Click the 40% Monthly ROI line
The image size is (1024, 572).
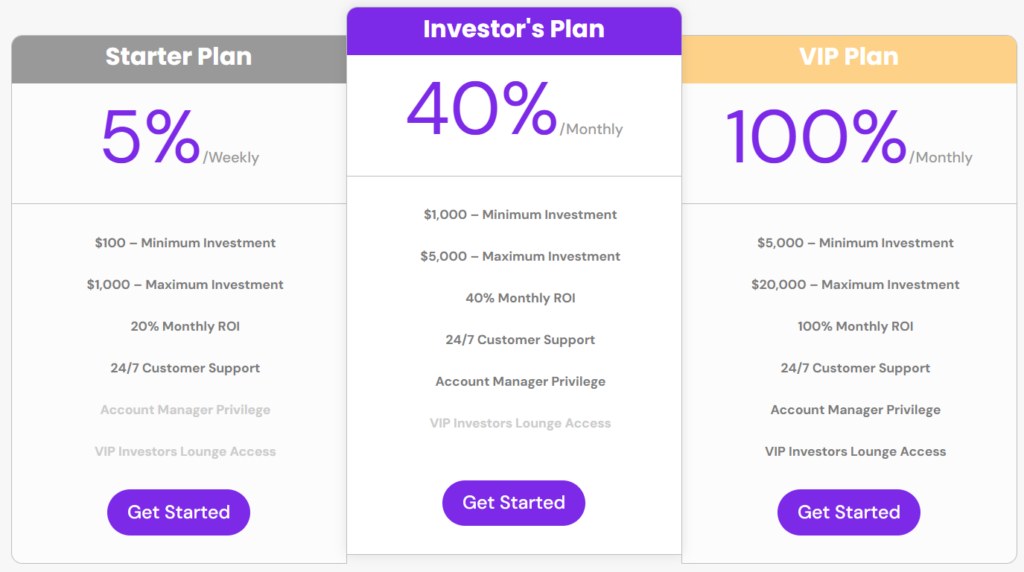tap(520, 299)
